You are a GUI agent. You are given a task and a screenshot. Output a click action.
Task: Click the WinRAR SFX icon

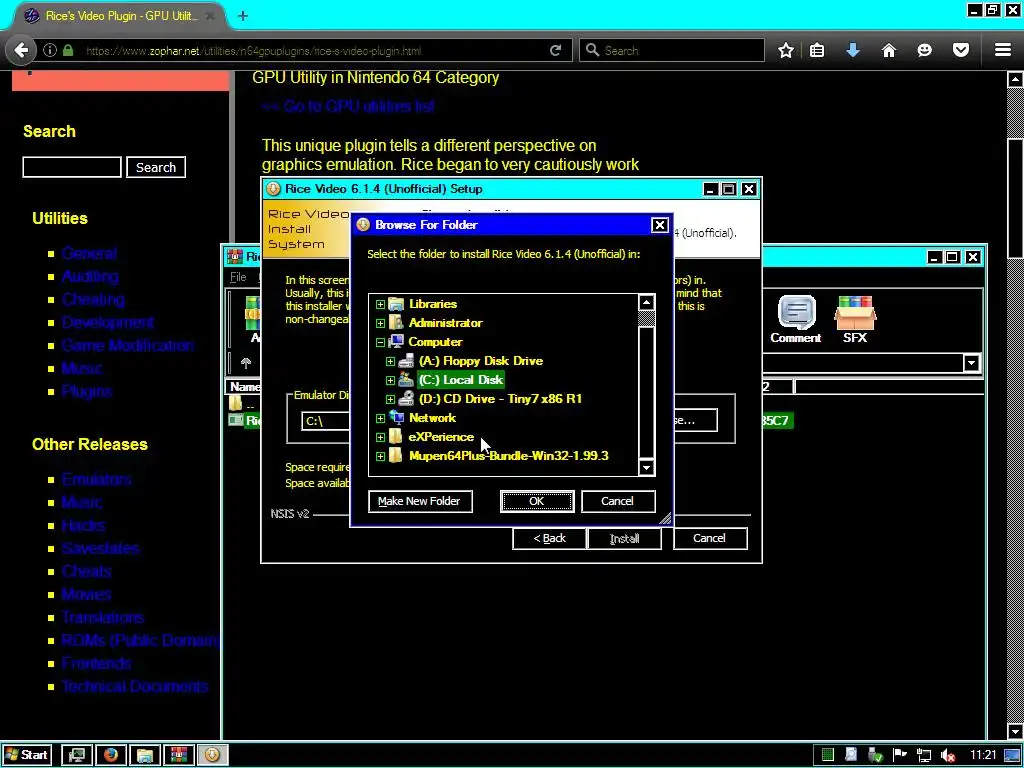coord(855,320)
